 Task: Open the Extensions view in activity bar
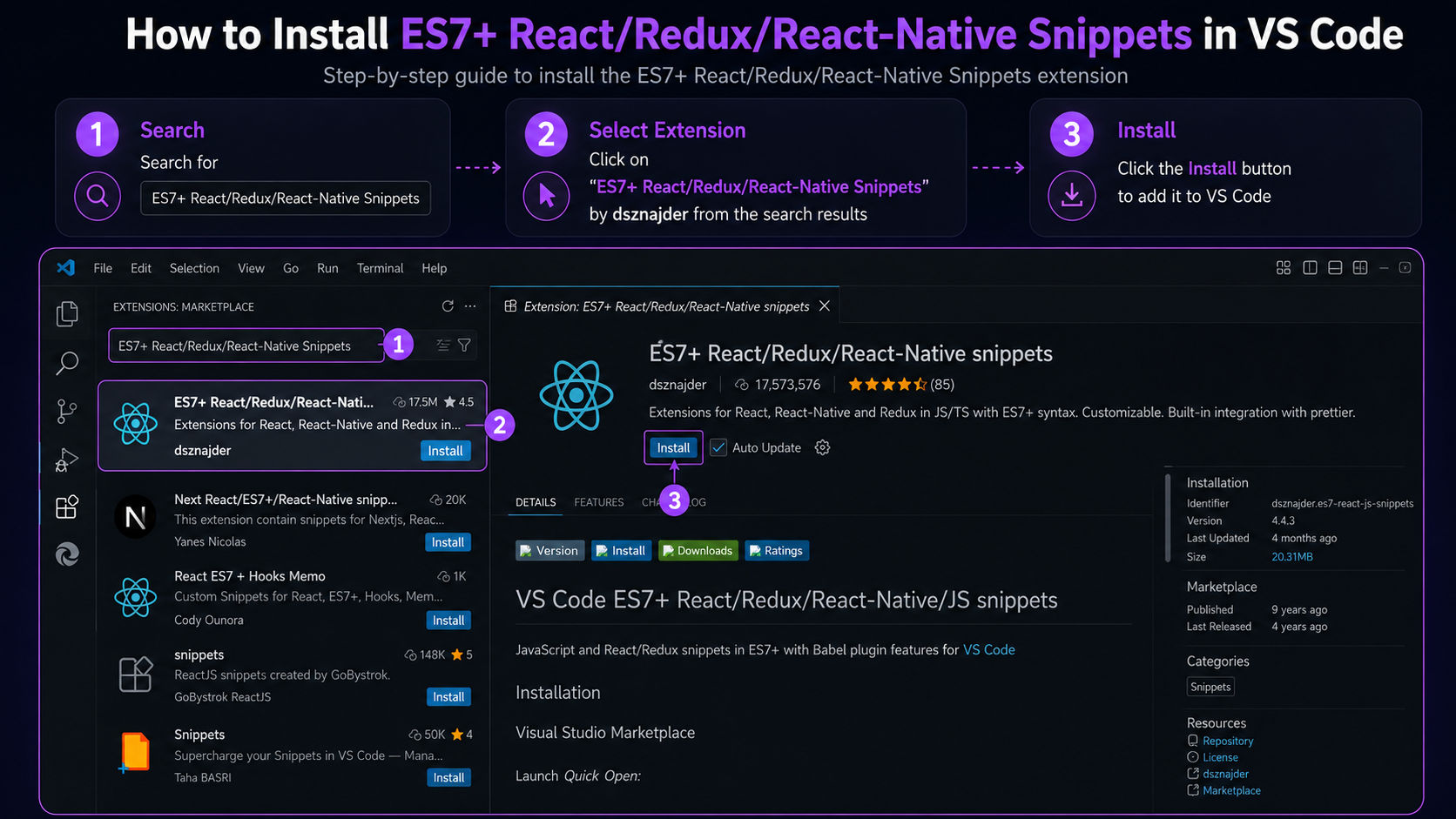pos(67,507)
